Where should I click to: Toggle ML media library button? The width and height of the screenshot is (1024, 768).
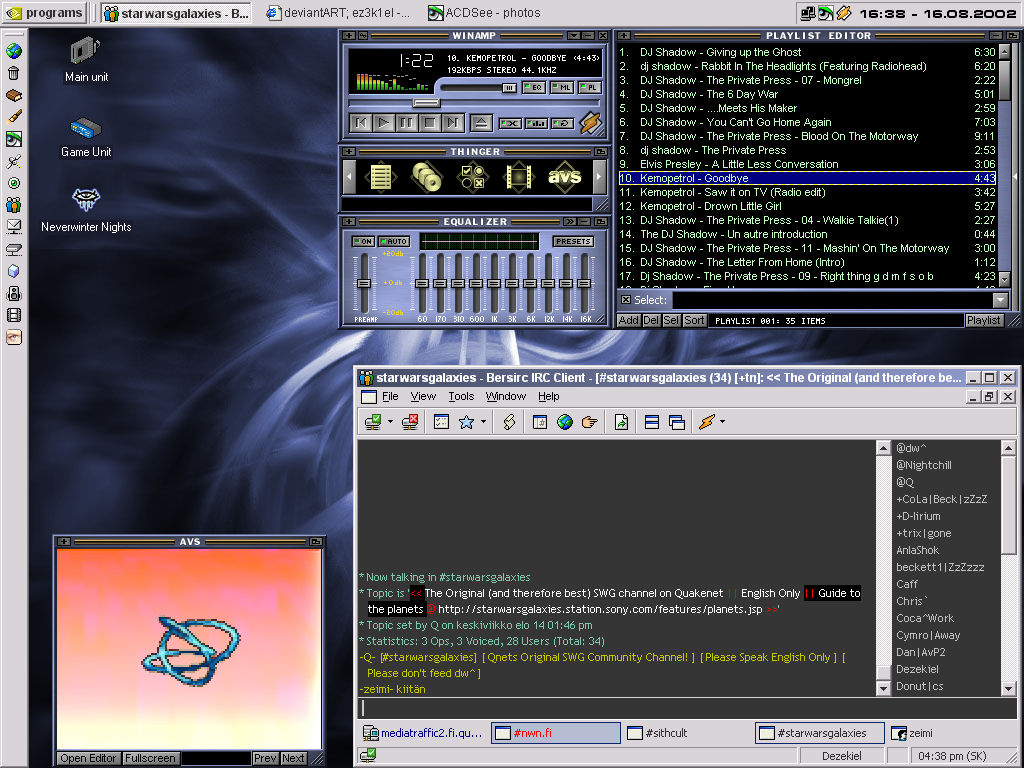click(x=562, y=88)
